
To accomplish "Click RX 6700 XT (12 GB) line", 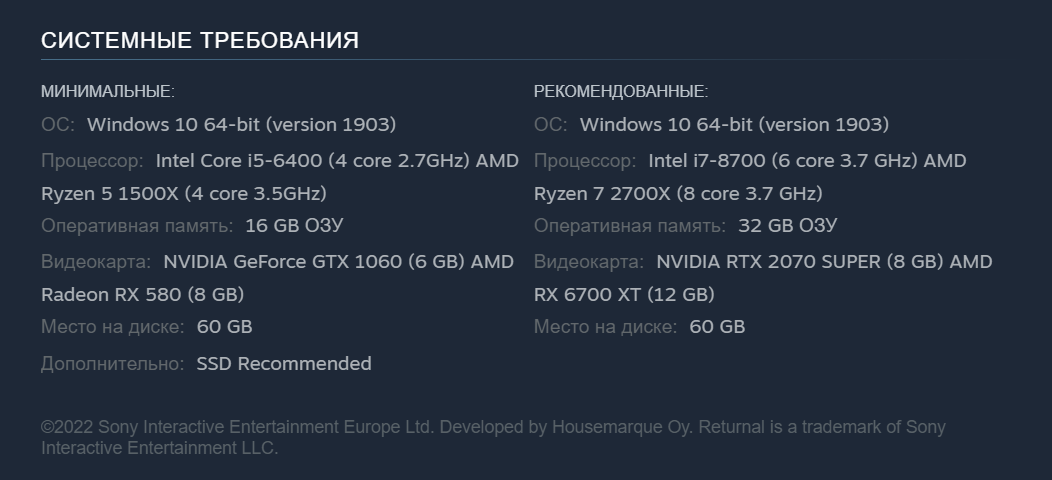I will pos(624,295).
